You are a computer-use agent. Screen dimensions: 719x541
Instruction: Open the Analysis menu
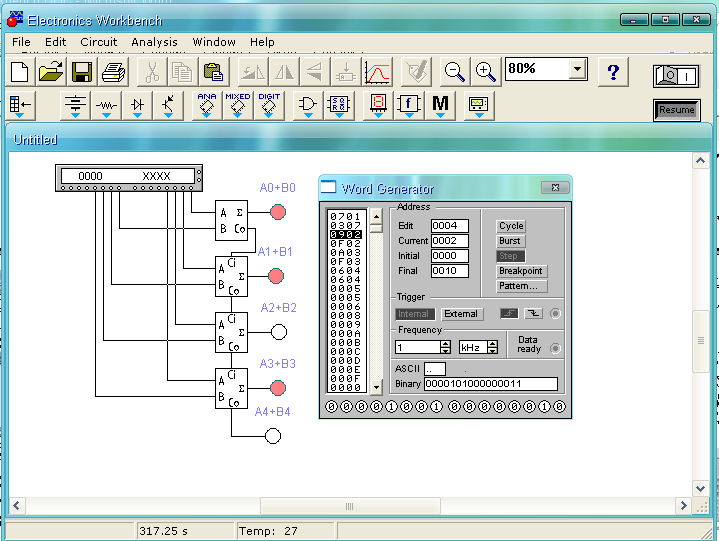(155, 42)
